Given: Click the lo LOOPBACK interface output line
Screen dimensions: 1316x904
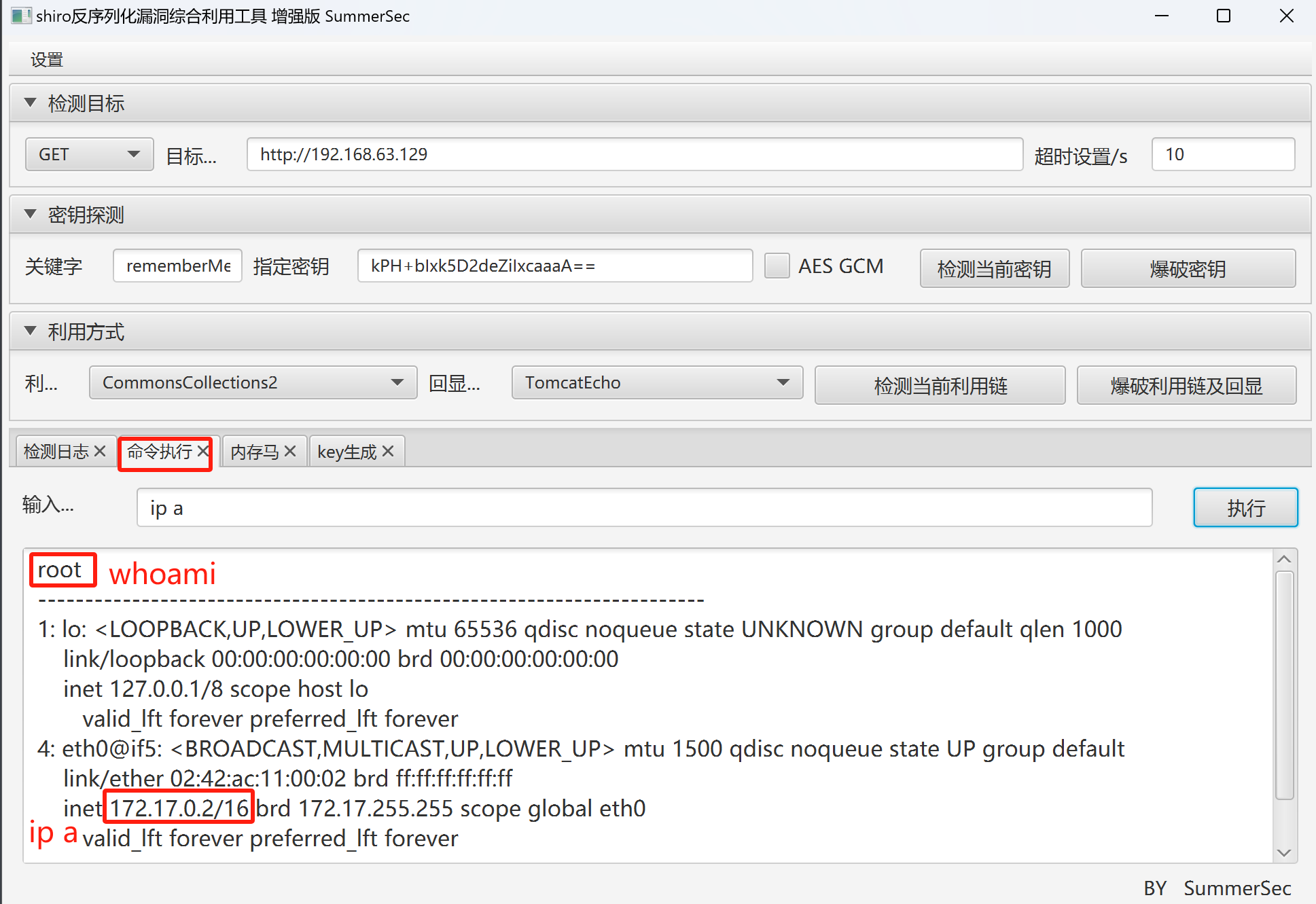Looking at the screenshot, I should click(x=580, y=629).
